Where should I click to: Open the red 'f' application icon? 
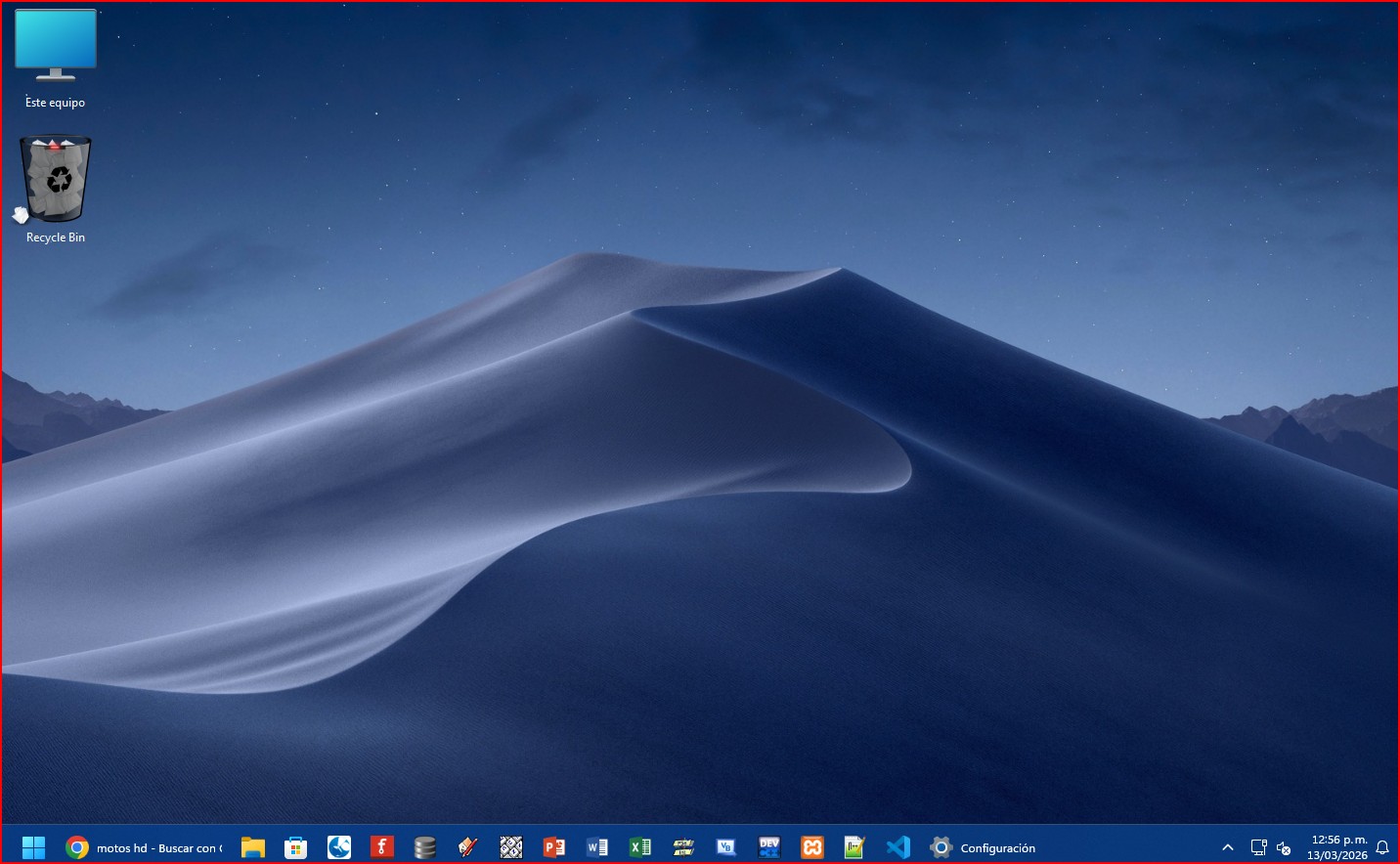pyautogui.click(x=382, y=847)
